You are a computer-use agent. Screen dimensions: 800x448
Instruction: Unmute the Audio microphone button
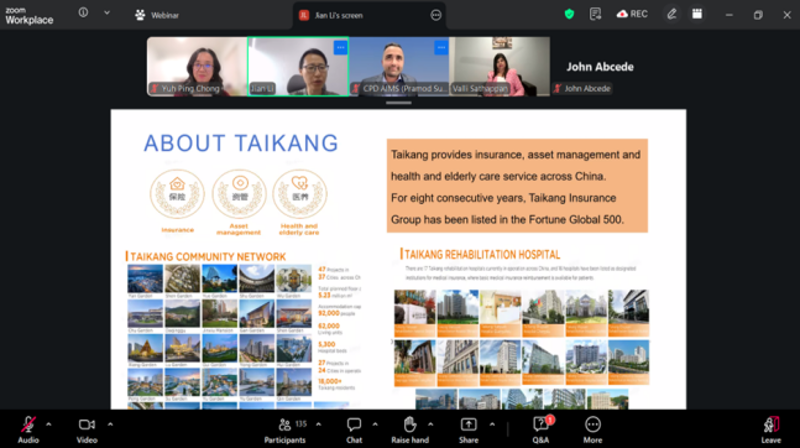pyautogui.click(x=28, y=425)
